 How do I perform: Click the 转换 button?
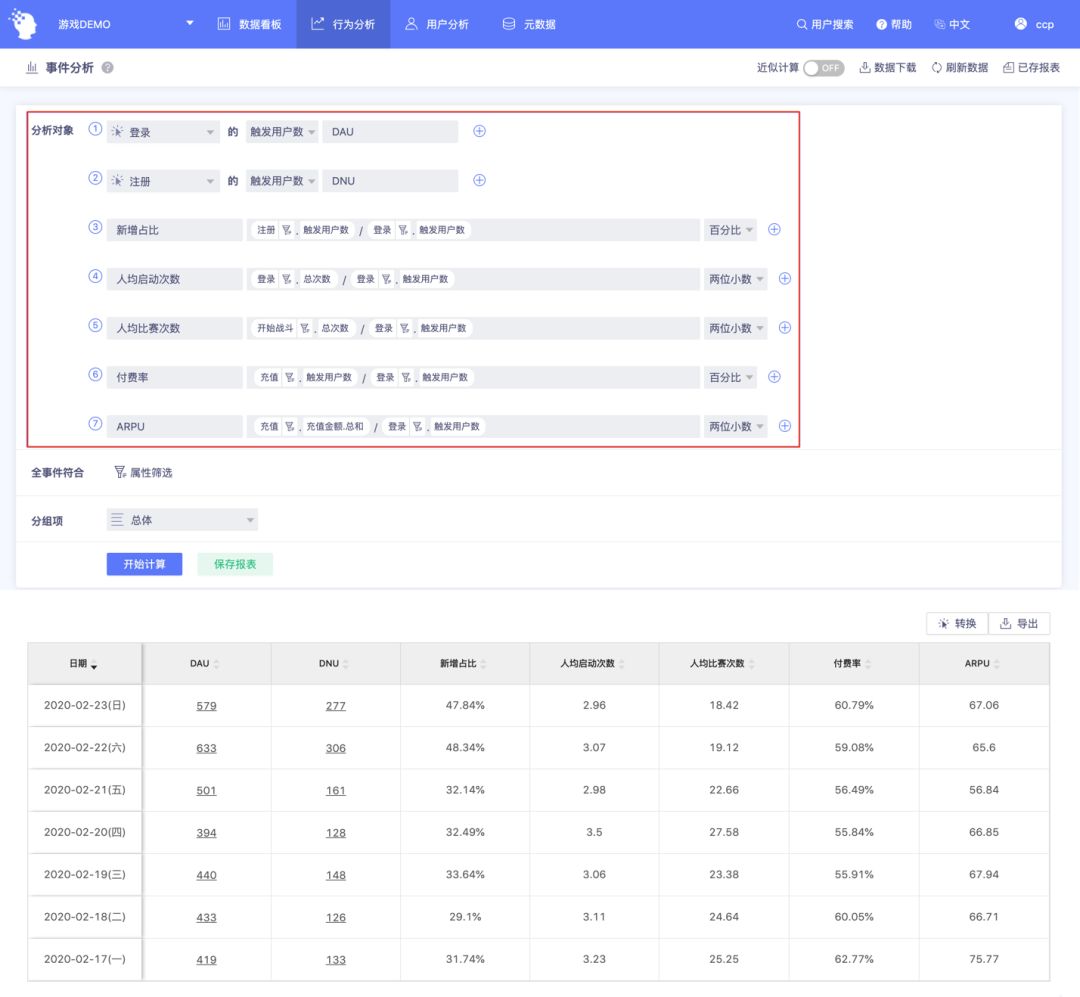[x=957, y=623]
